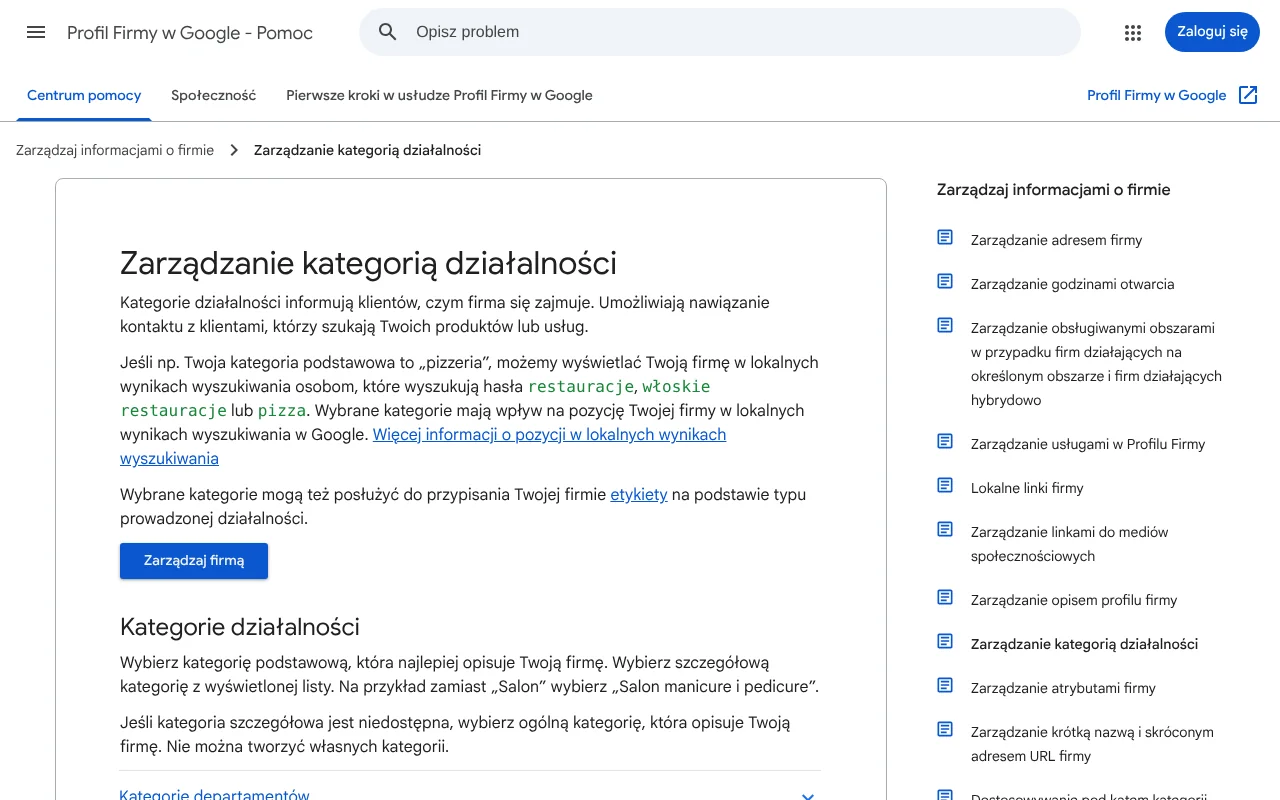Click the article icon beside Zarządzanie godzinami otwarcia
The height and width of the screenshot is (800, 1280).
(945, 282)
